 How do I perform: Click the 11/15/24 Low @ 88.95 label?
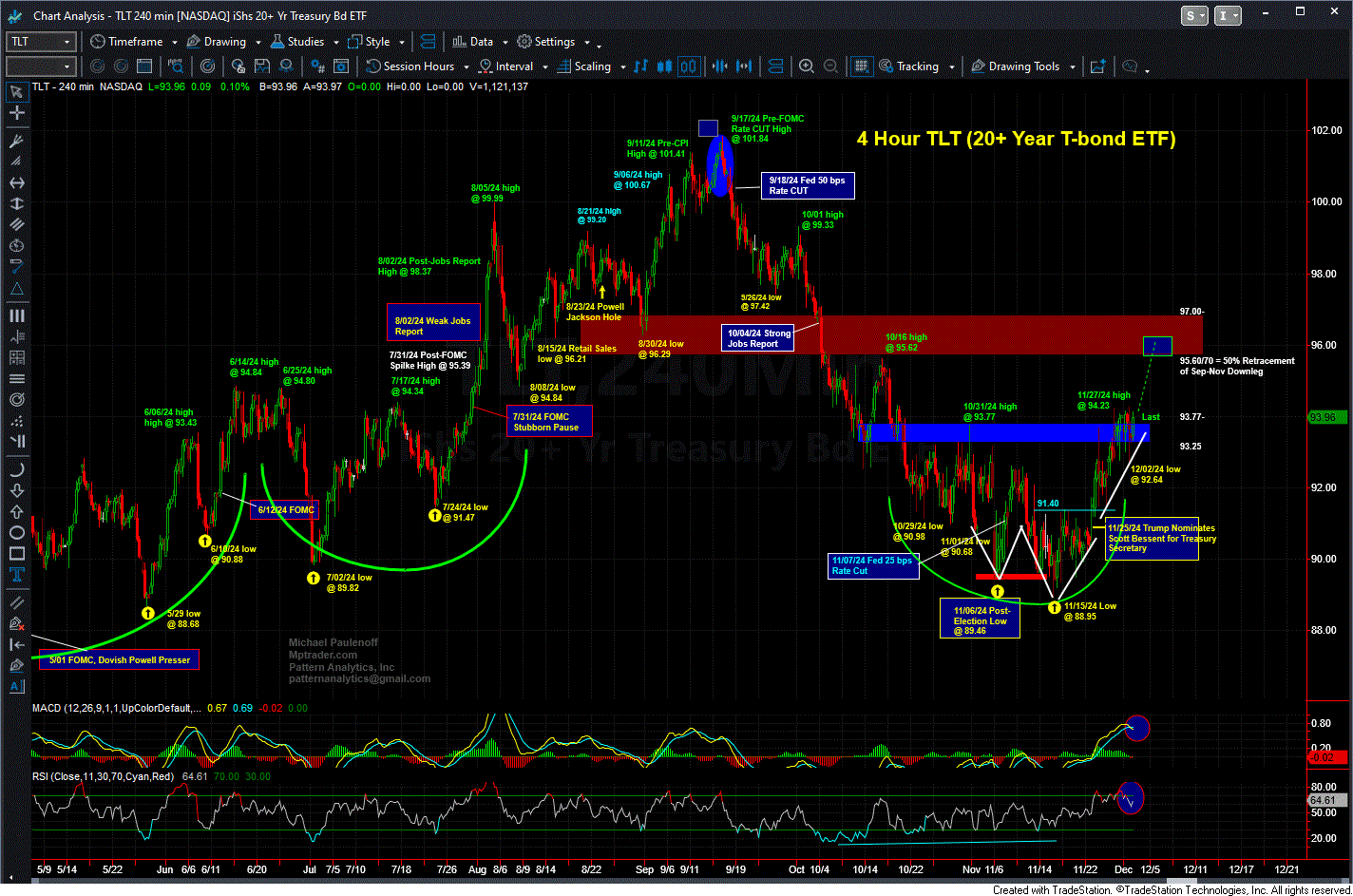1090,611
